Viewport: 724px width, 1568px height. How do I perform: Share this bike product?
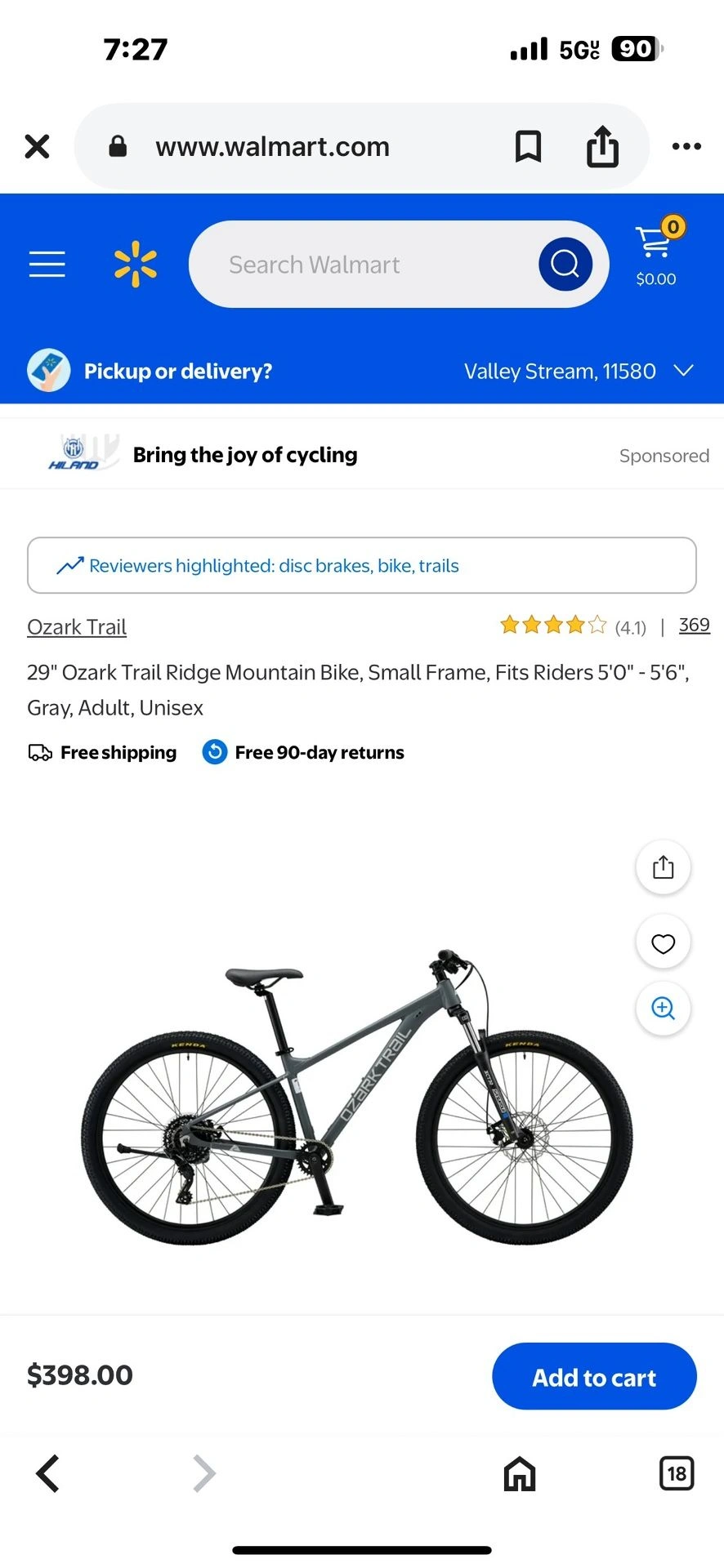pyautogui.click(x=663, y=867)
